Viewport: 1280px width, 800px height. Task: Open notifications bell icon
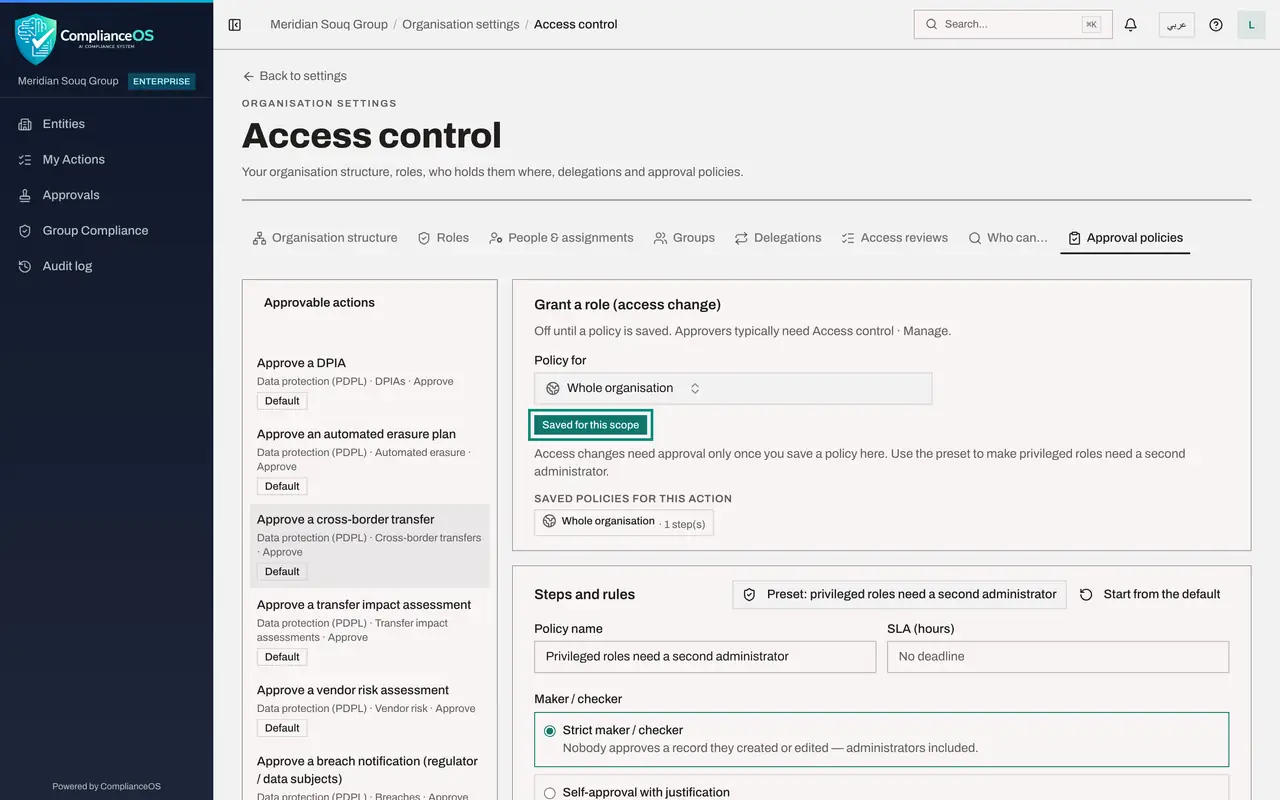pos(1131,25)
